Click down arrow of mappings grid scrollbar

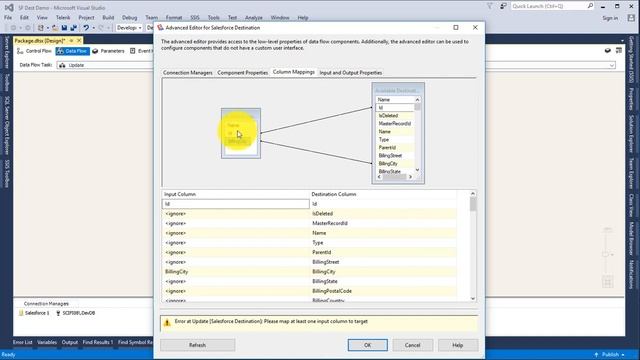tap(473, 299)
